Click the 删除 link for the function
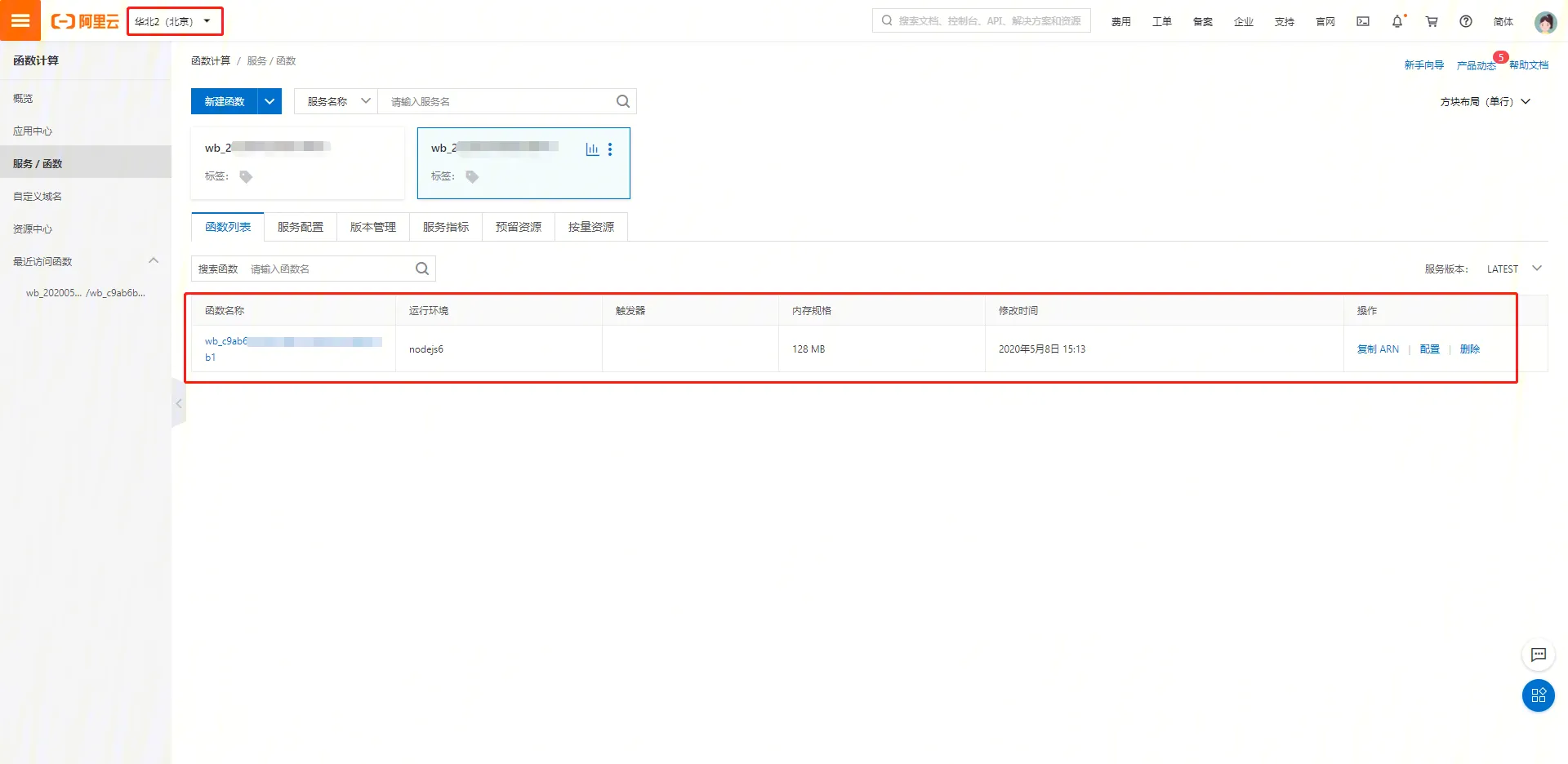 tap(1469, 349)
